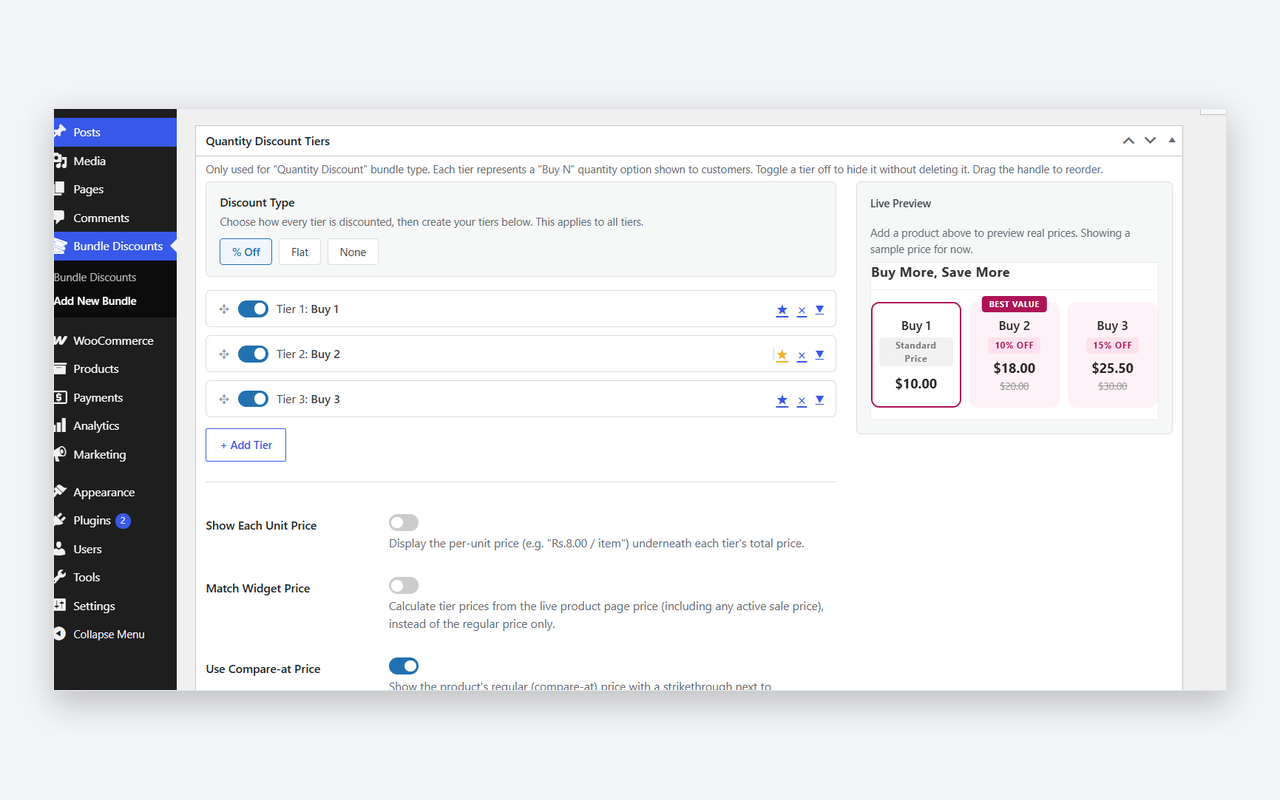
Task: Click drag handle of Tier 2
Action: (224, 355)
